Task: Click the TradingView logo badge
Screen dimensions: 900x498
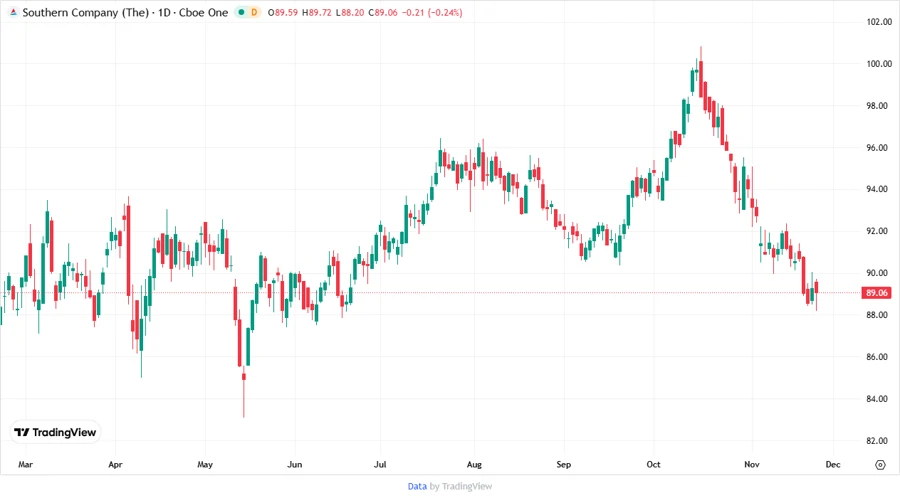Action: coord(55,432)
